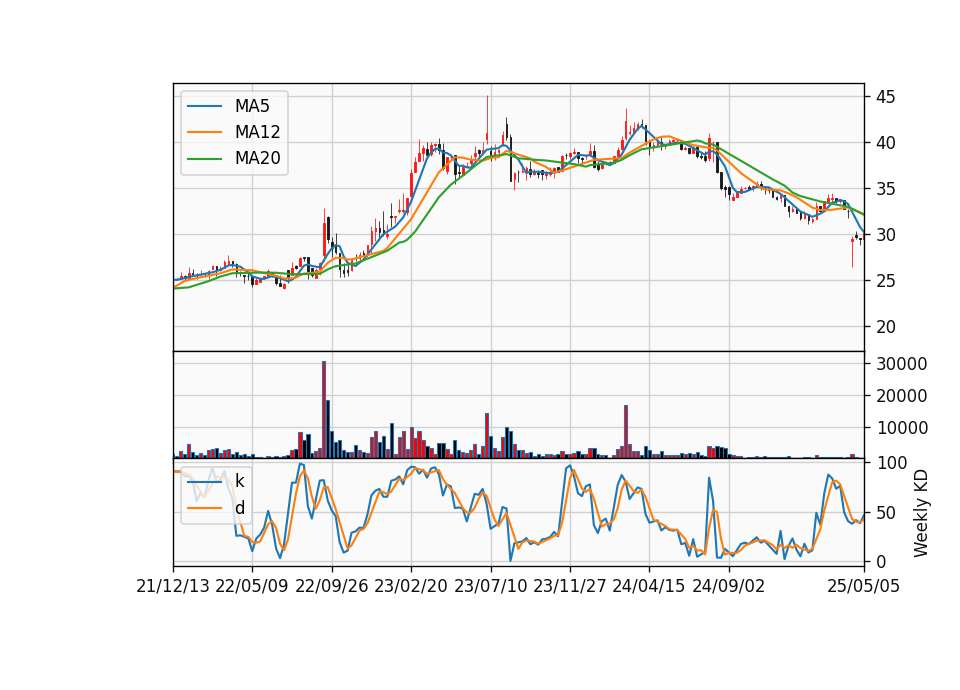Click the 20 price axis label
Screen dimensions: 960x690
click(885, 327)
